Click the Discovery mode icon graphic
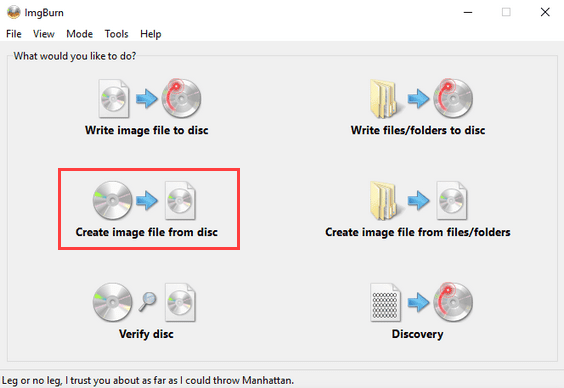Image resolution: width=564 pixels, height=388 pixels. 421,302
